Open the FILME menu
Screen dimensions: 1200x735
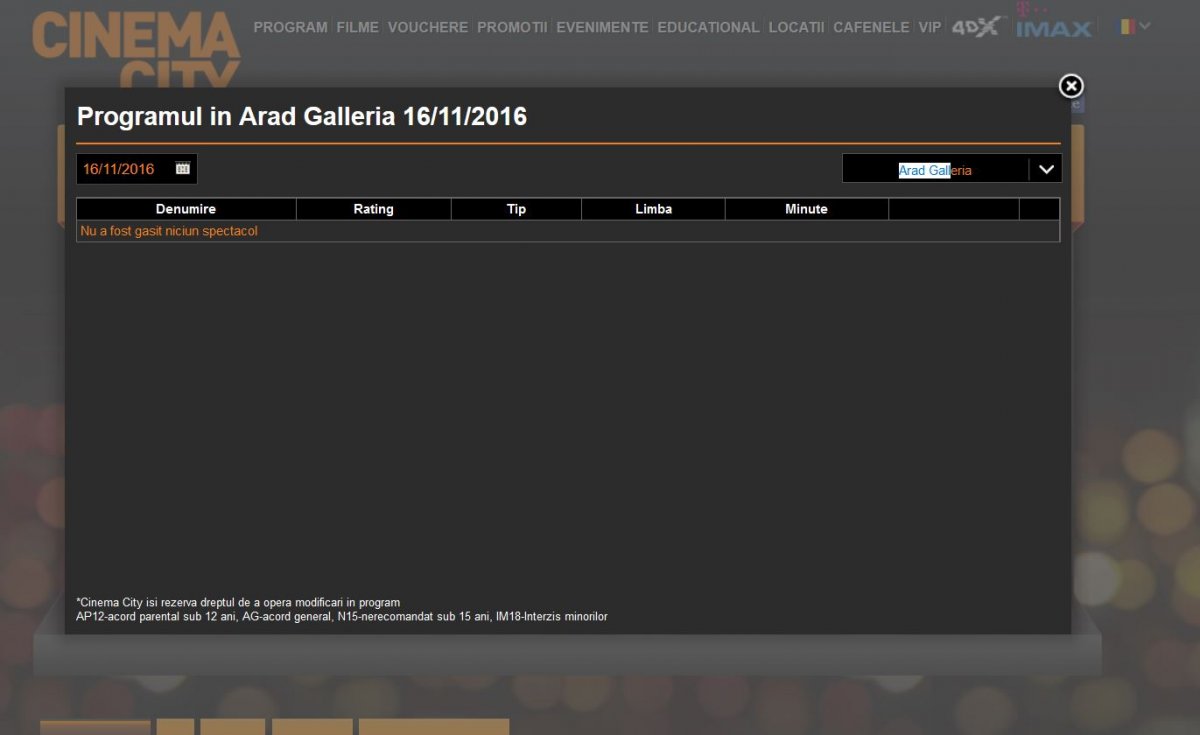pos(358,27)
